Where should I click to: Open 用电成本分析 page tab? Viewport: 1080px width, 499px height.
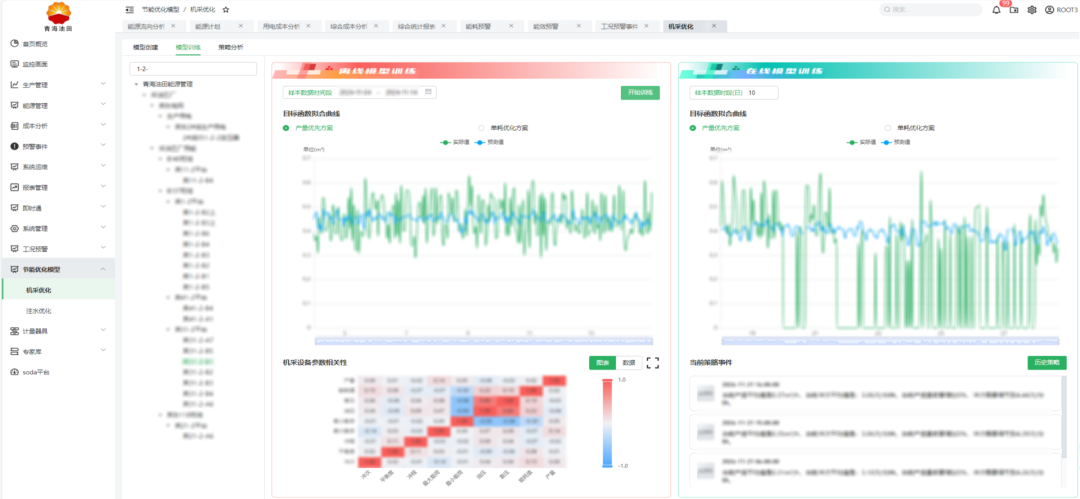coord(281,26)
